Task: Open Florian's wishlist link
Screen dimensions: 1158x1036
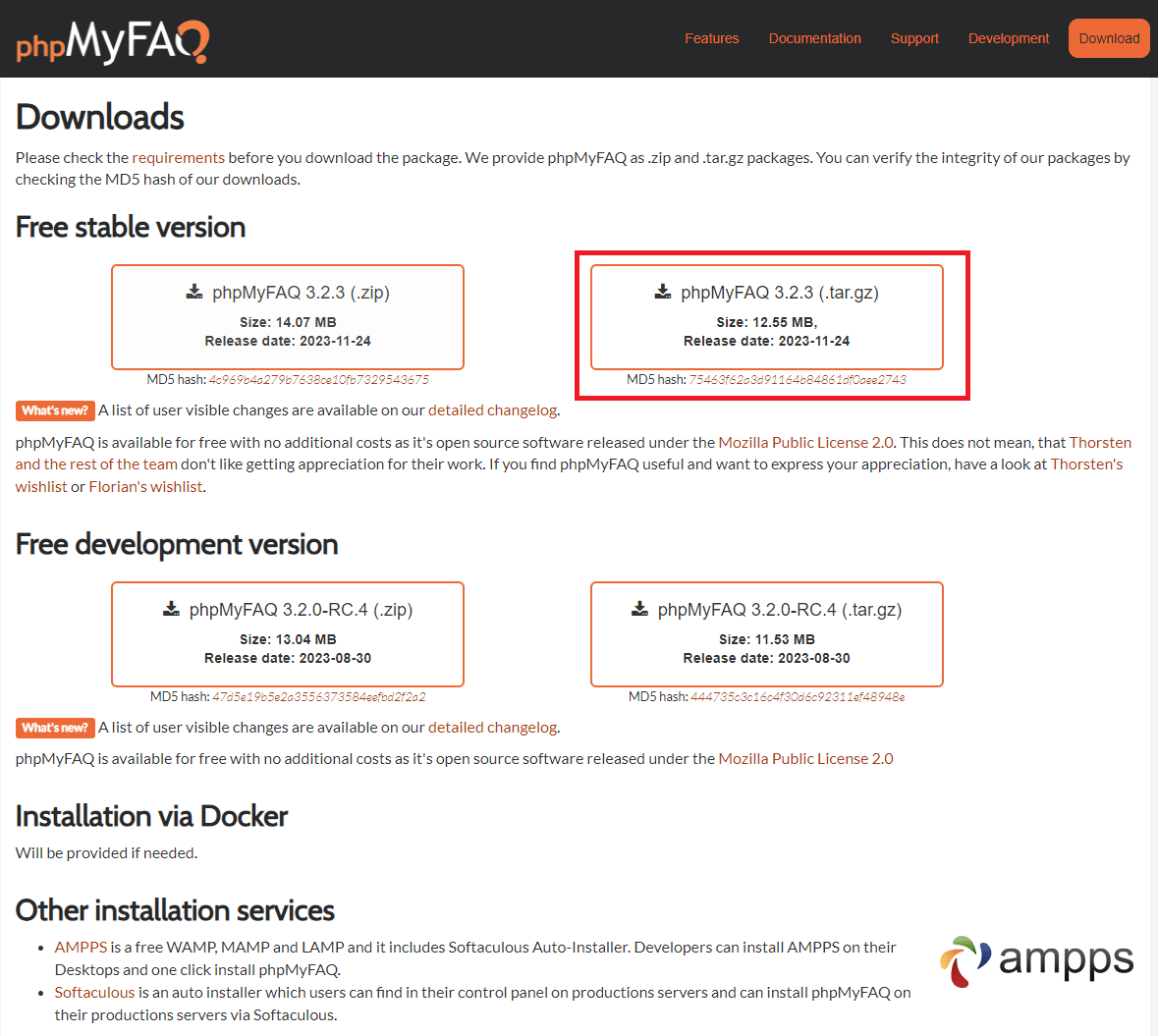Action: (x=145, y=487)
